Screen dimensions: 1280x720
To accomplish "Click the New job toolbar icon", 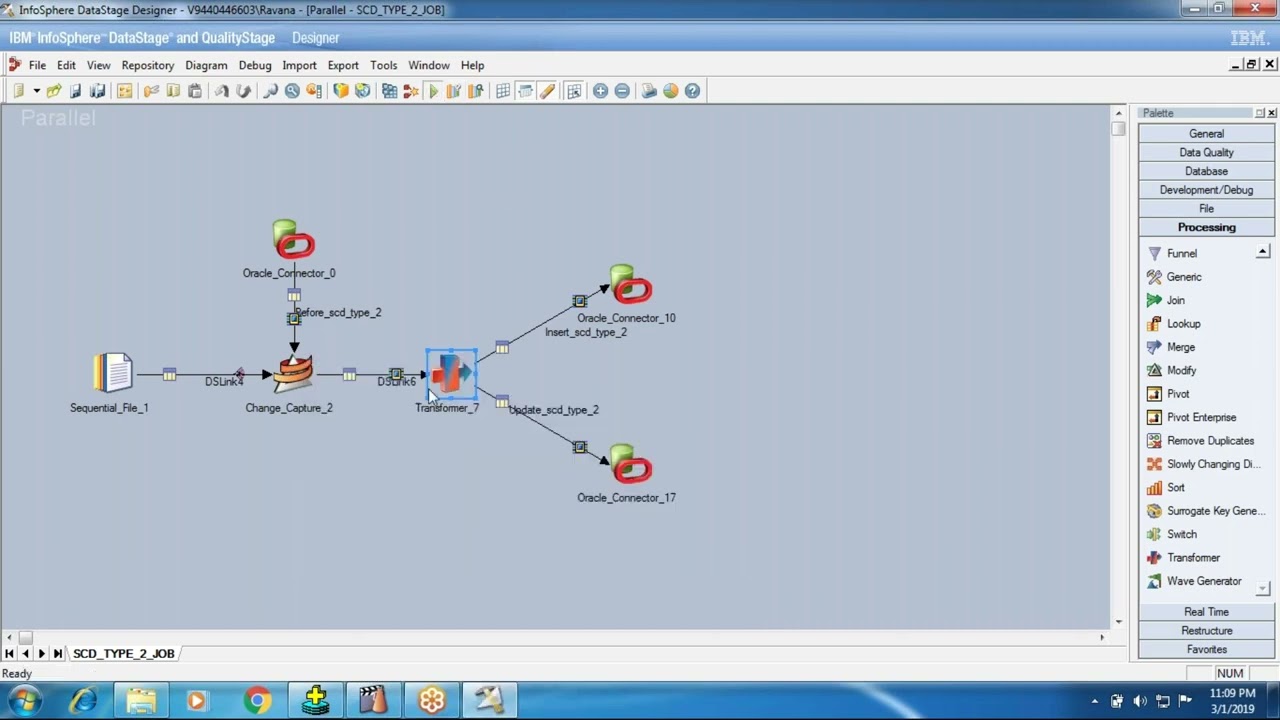I will (19, 91).
